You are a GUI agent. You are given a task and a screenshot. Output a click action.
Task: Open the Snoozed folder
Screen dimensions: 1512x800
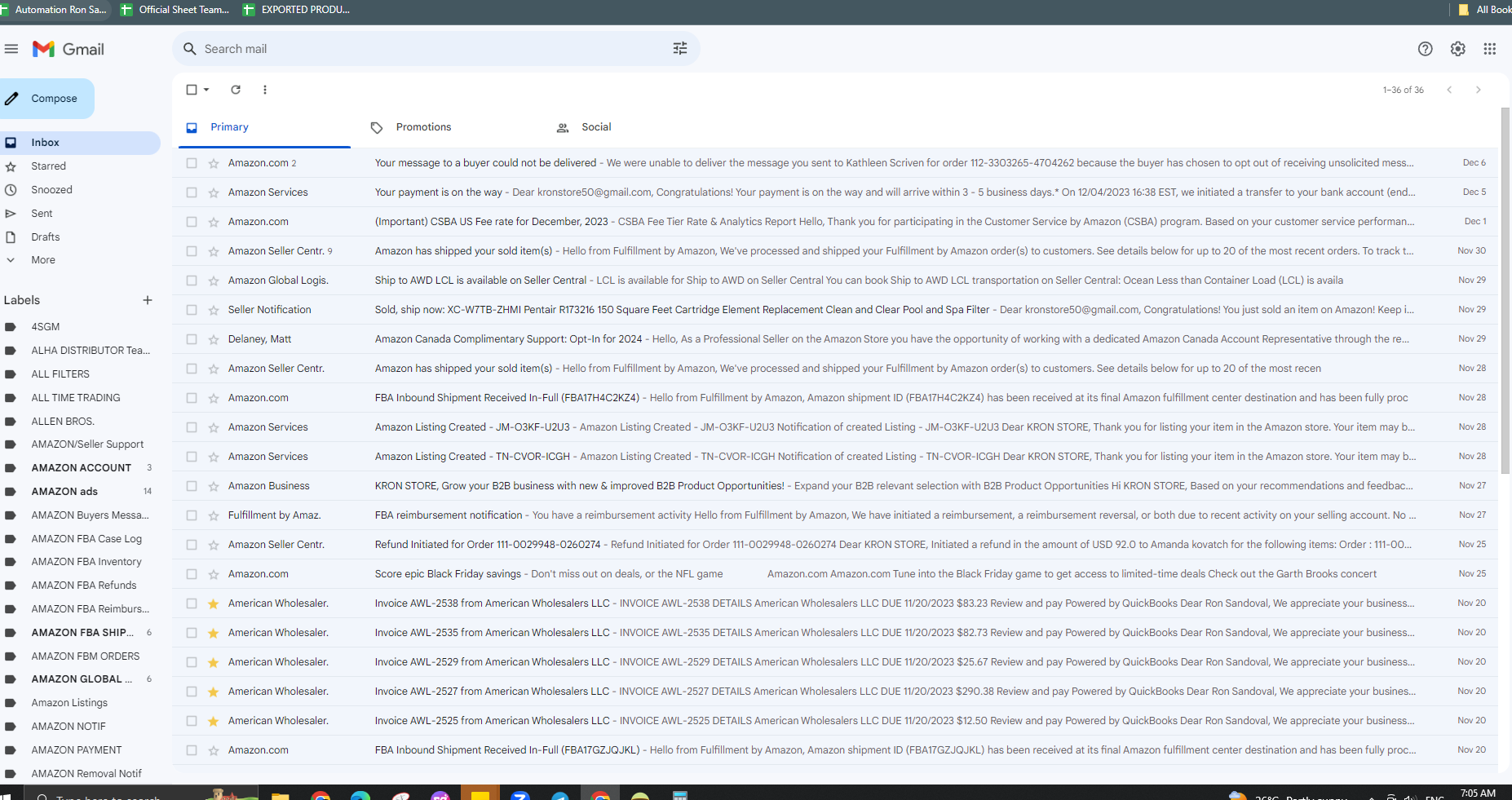pos(79,190)
